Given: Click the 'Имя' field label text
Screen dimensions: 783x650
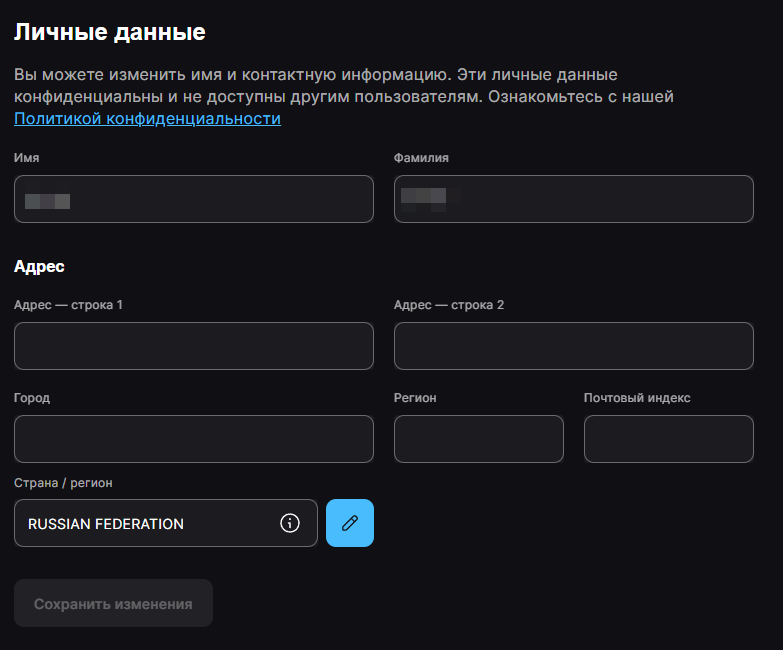Looking at the screenshot, I should click(x=27, y=158).
